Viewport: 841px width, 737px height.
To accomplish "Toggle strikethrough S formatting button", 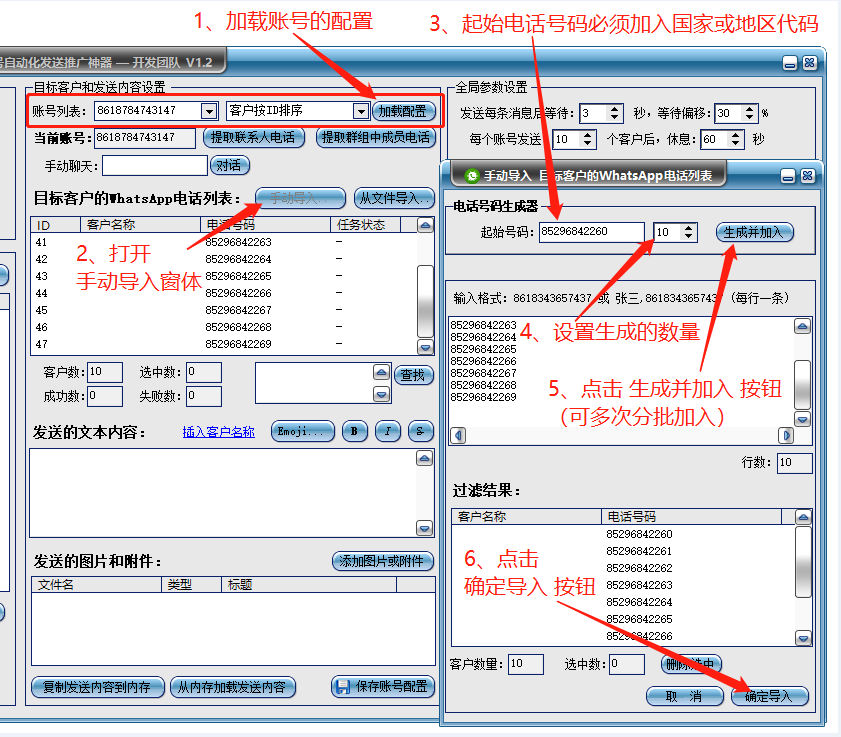I will coord(420,431).
